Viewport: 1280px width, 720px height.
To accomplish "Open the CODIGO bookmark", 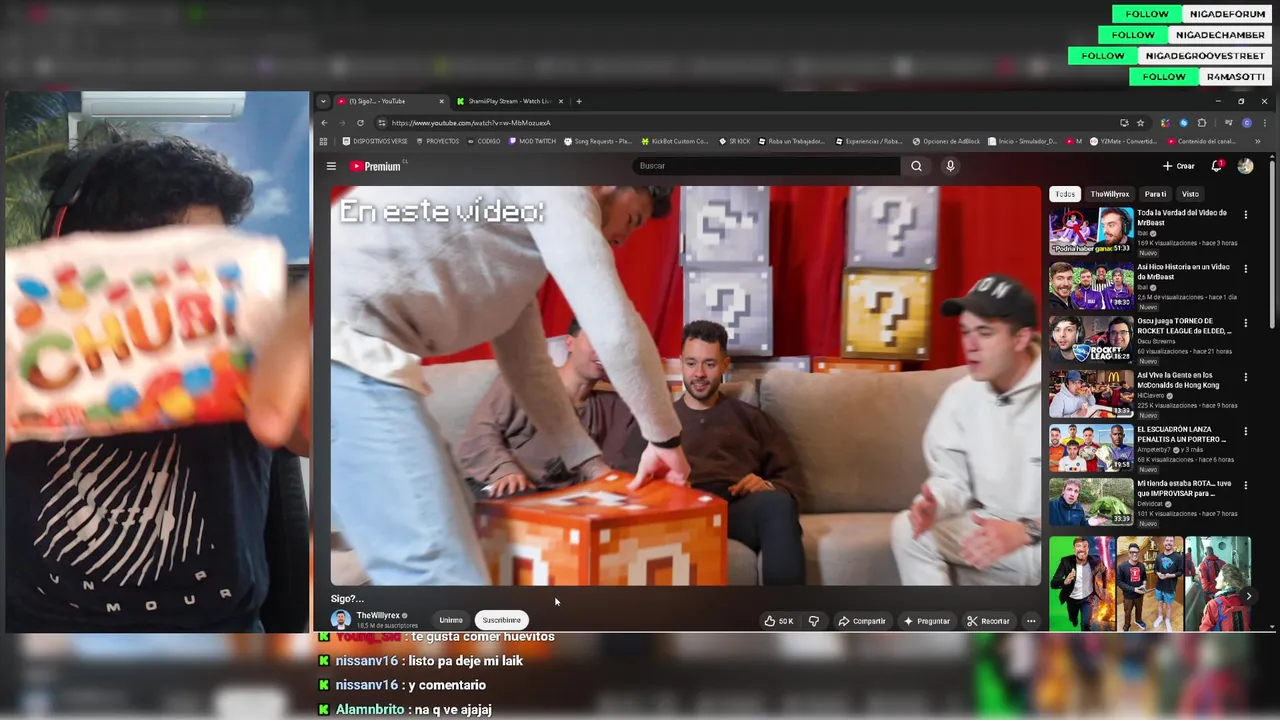I will click(483, 142).
